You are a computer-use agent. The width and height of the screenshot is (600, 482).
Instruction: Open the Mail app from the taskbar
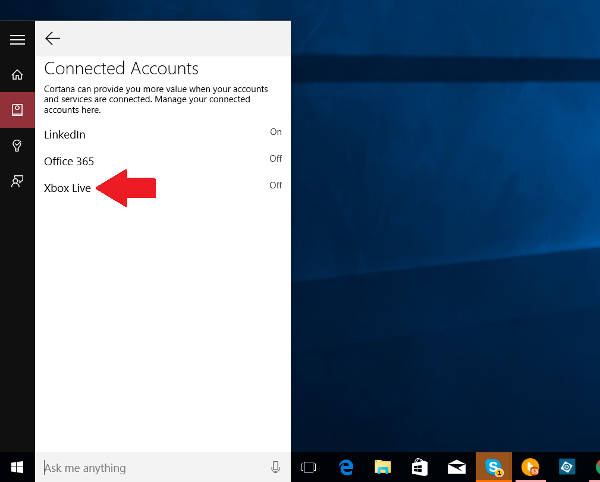pos(457,467)
